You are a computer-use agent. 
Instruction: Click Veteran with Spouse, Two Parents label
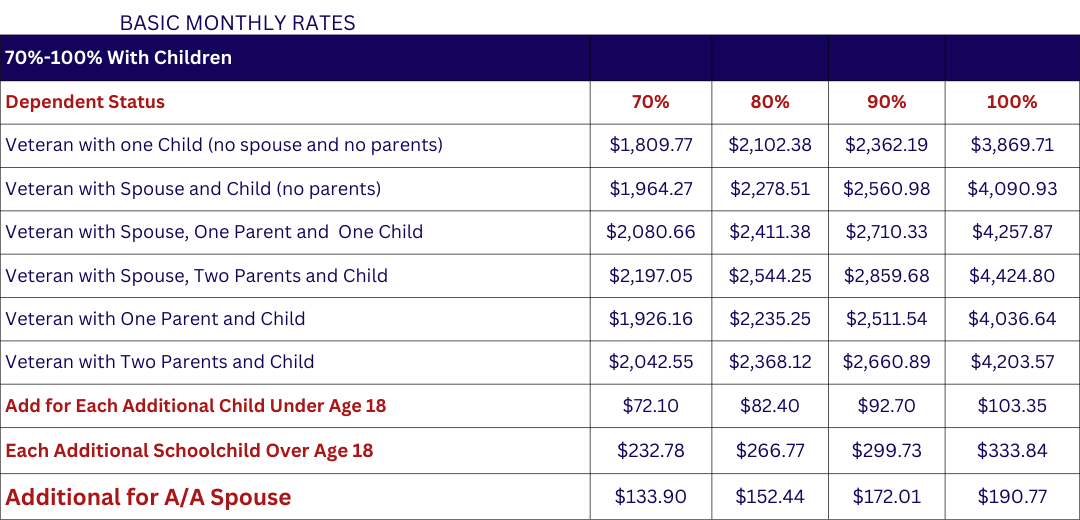pyautogui.click(x=196, y=275)
